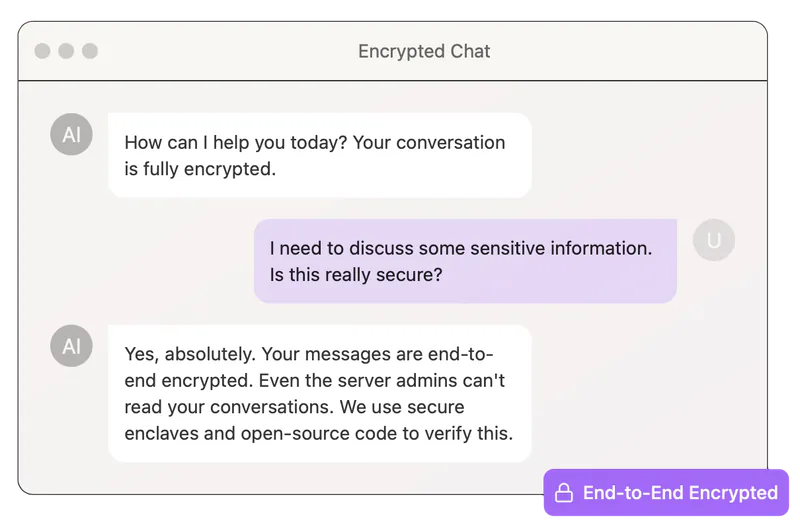Minimize the window using the middle dot
The width and height of the screenshot is (800, 529).
66,51
